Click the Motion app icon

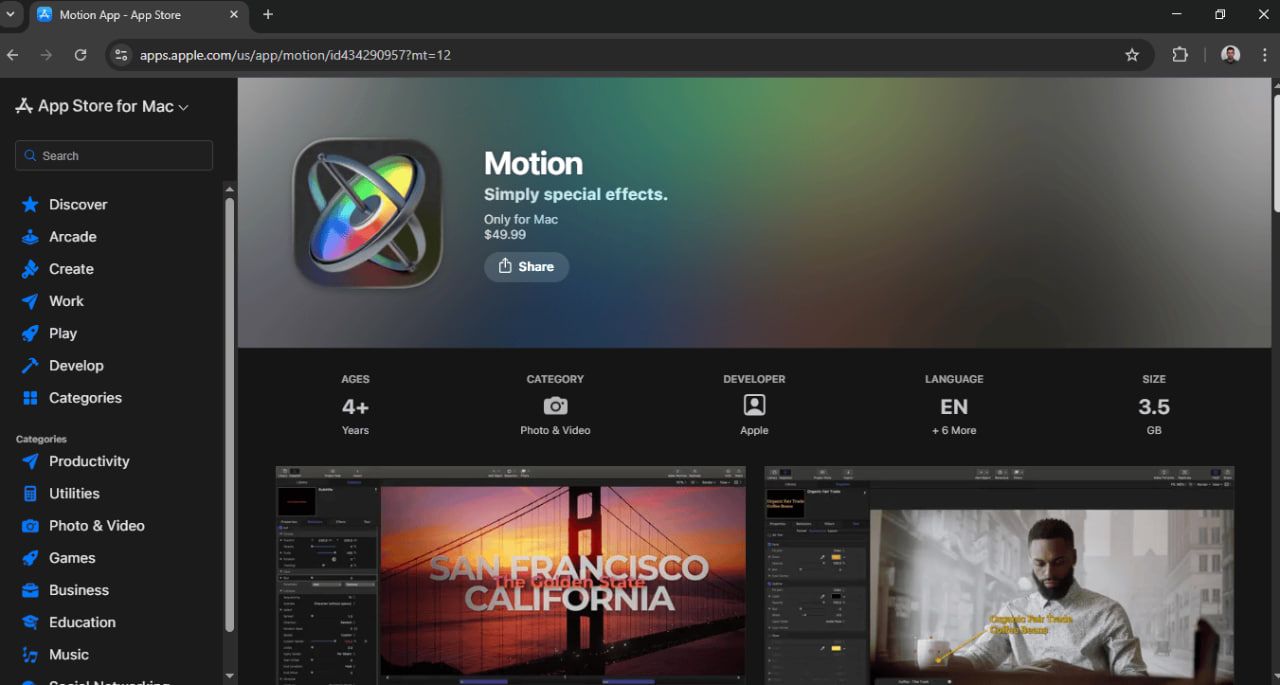point(367,213)
